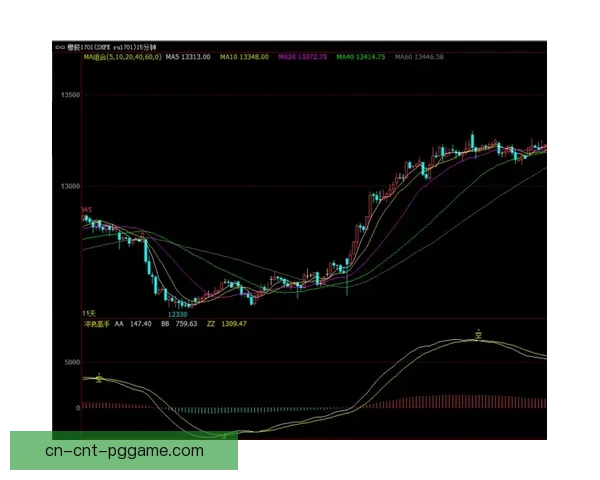
Task: Select the magenta MA20 legend value
Action: (x=303, y=57)
